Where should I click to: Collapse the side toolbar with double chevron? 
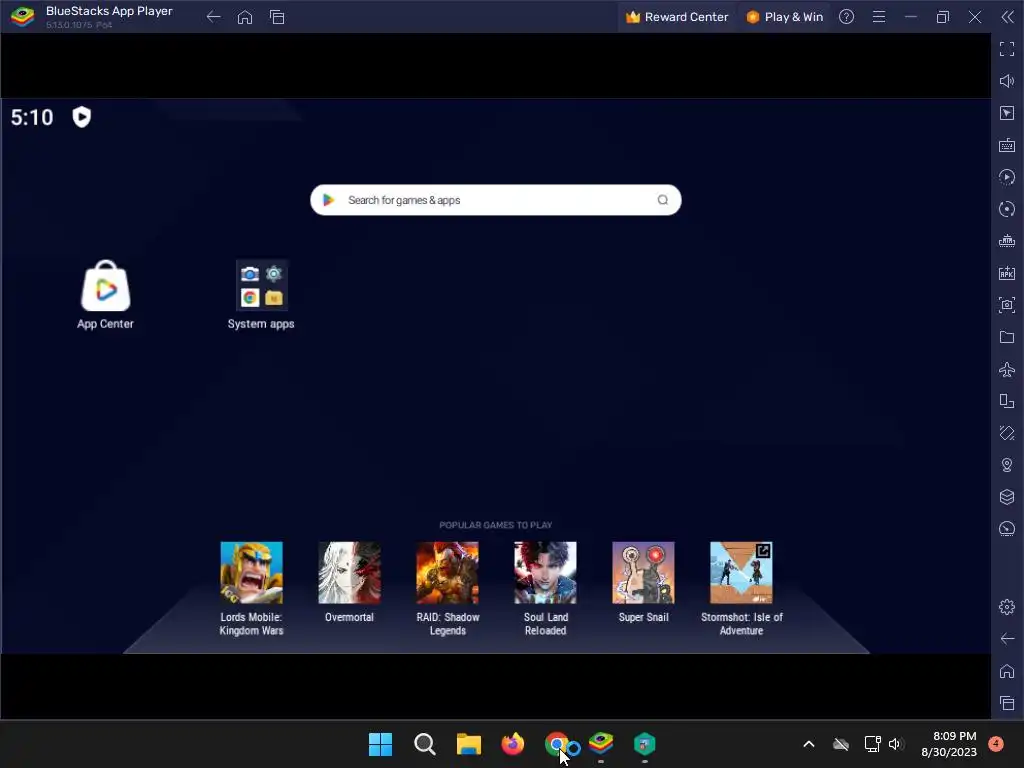[1008, 17]
